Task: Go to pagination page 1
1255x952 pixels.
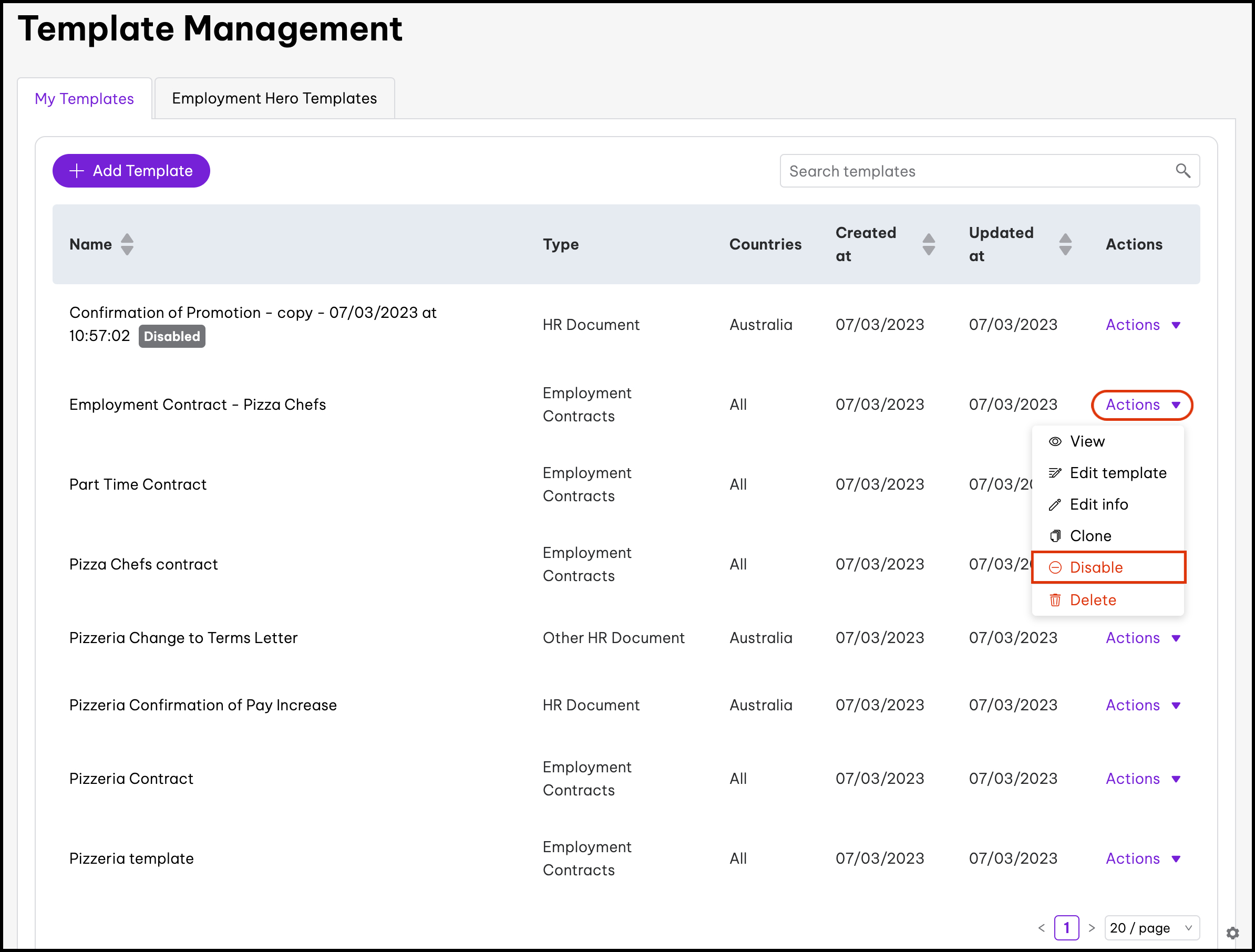Action: (x=1066, y=928)
